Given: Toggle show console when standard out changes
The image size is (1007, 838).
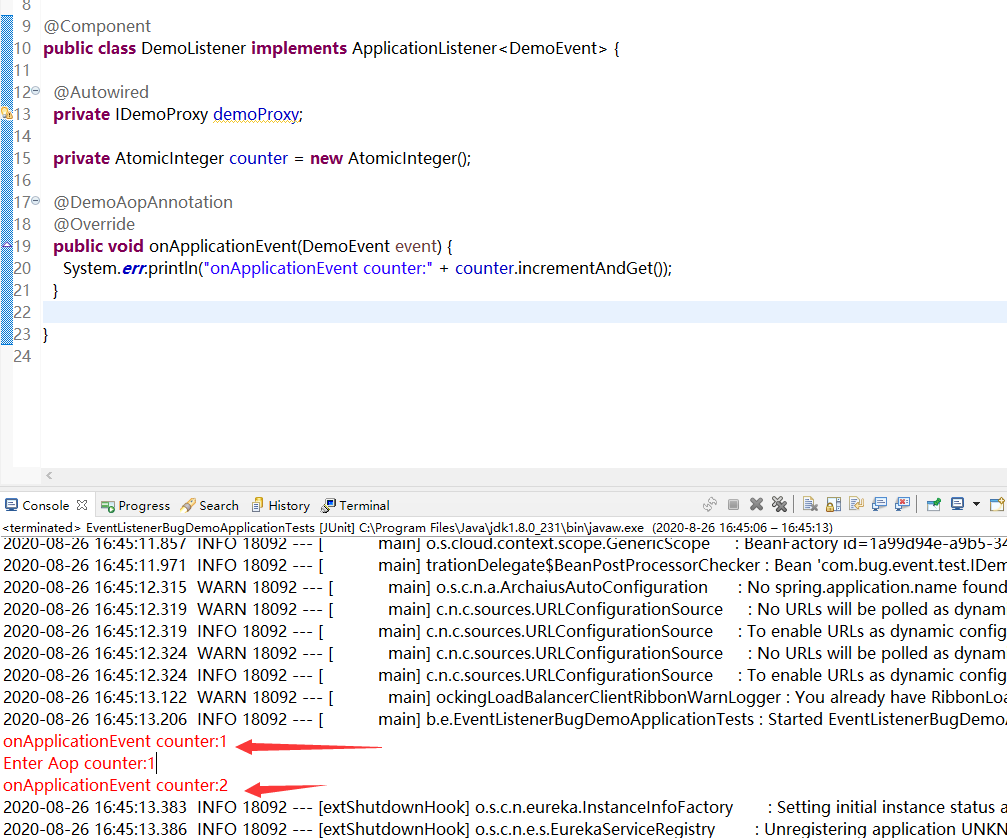Looking at the screenshot, I should 879,505.
